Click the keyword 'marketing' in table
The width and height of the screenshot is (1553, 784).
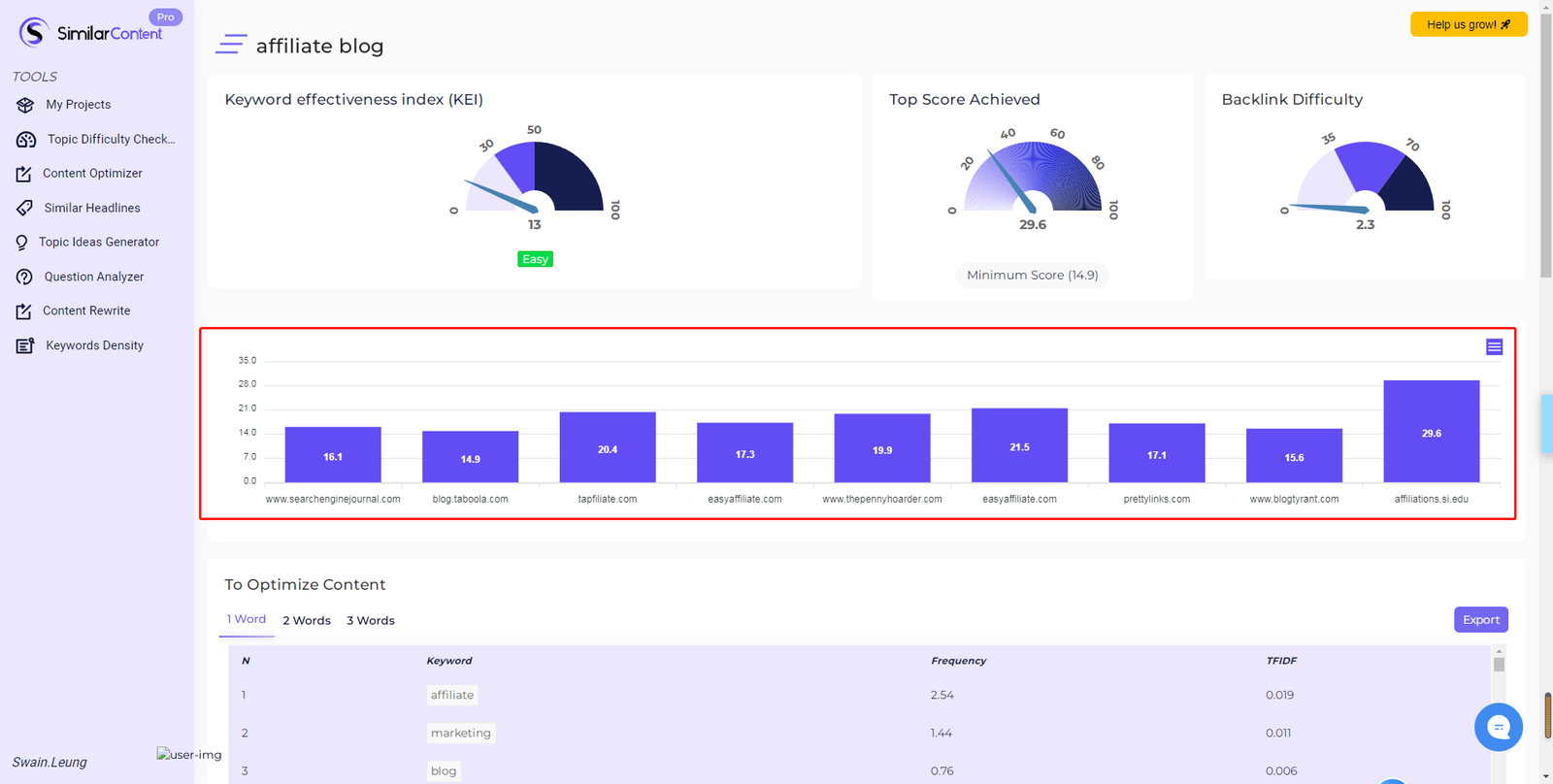click(461, 733)
